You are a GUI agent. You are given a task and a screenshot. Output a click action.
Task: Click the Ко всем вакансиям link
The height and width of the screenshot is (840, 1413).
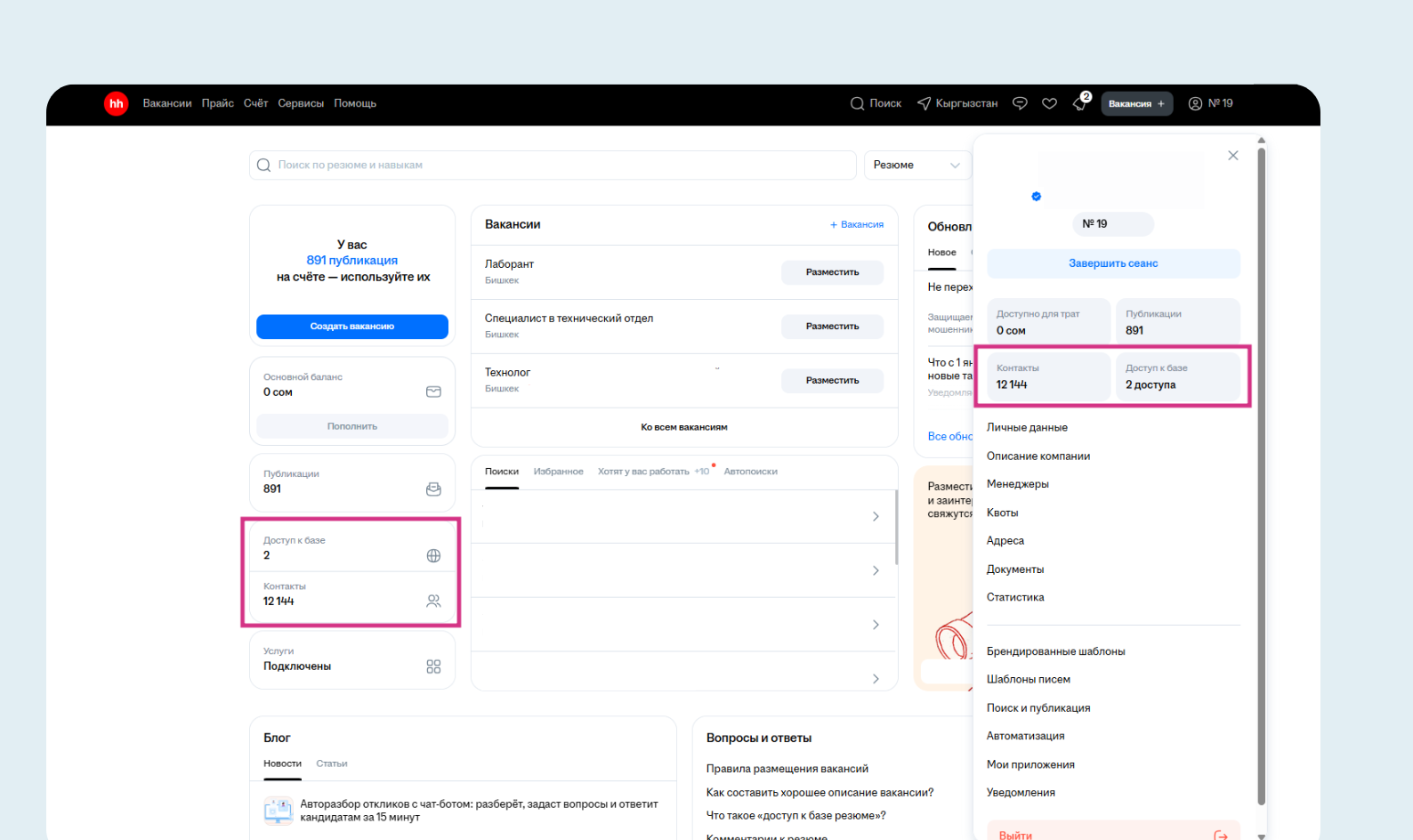(684, 427)
